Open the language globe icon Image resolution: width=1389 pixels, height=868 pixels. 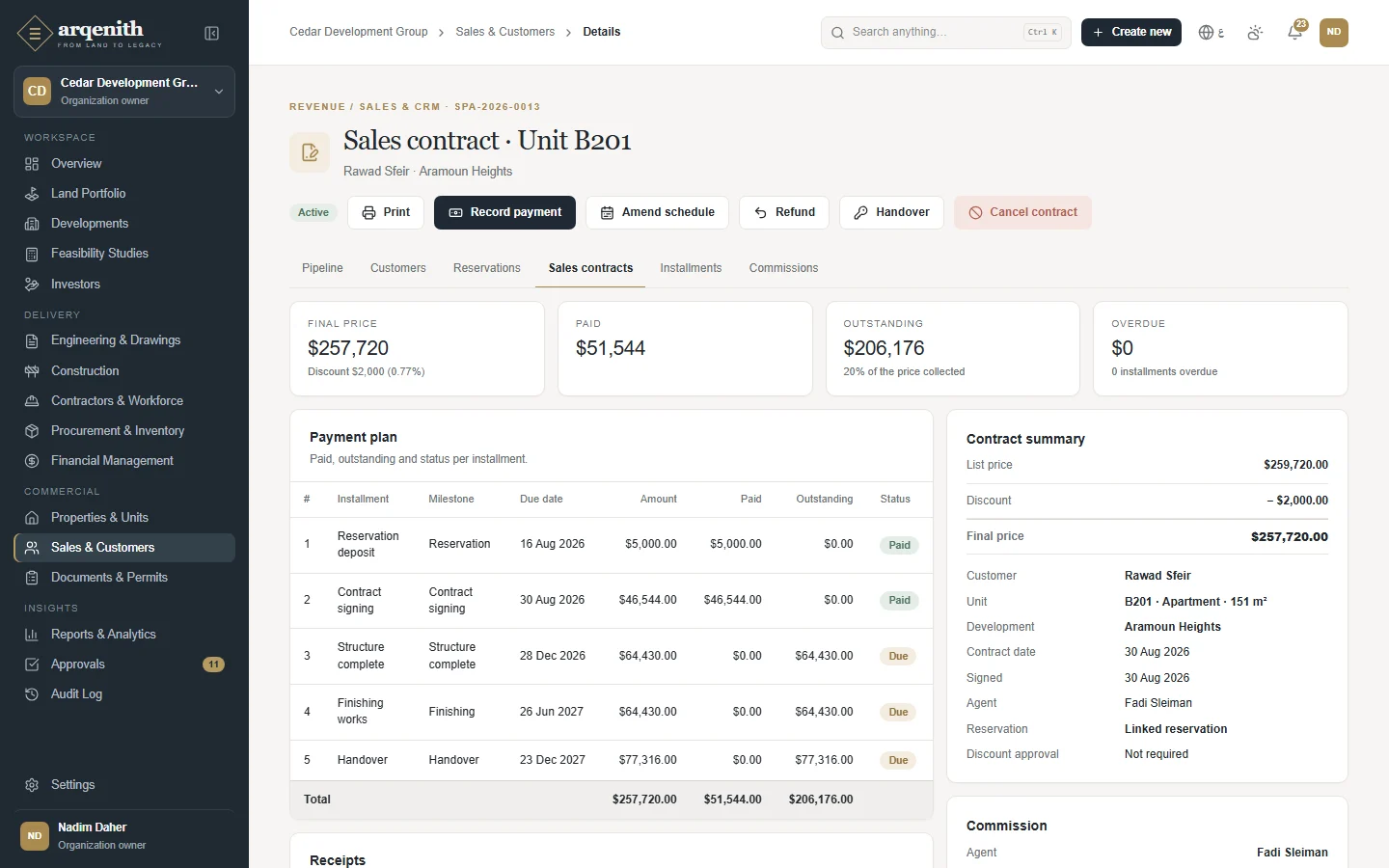1211,33
